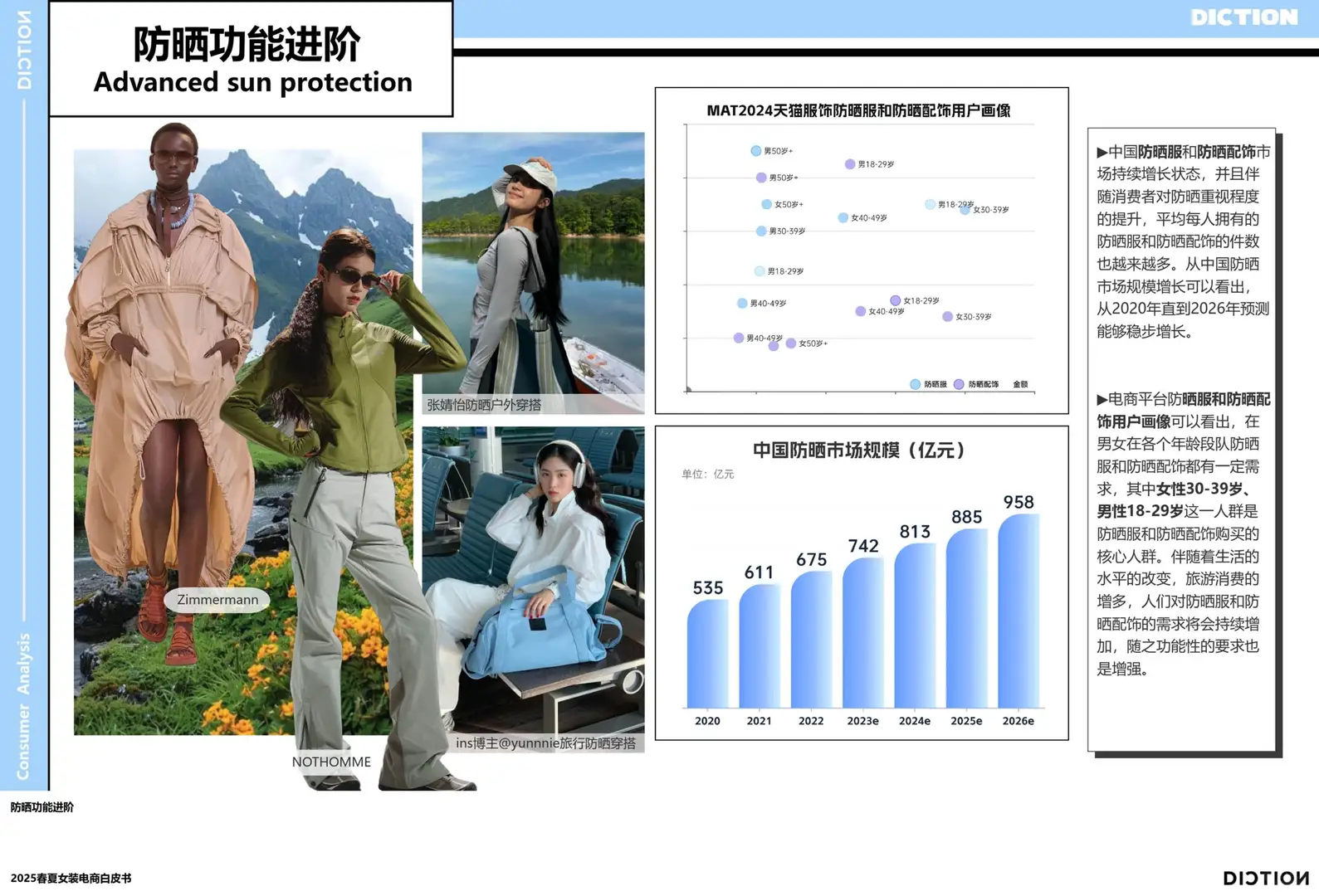The image size is (1319, 896).
Task: Click the 张婧怡防晒户外穿搭 caption
Action: [484, 405]
